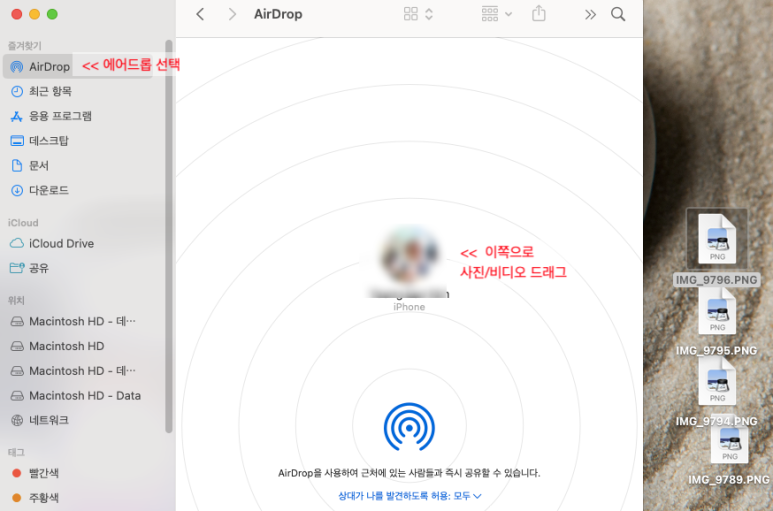Open the group-by options dropdown

click(496, 14)
